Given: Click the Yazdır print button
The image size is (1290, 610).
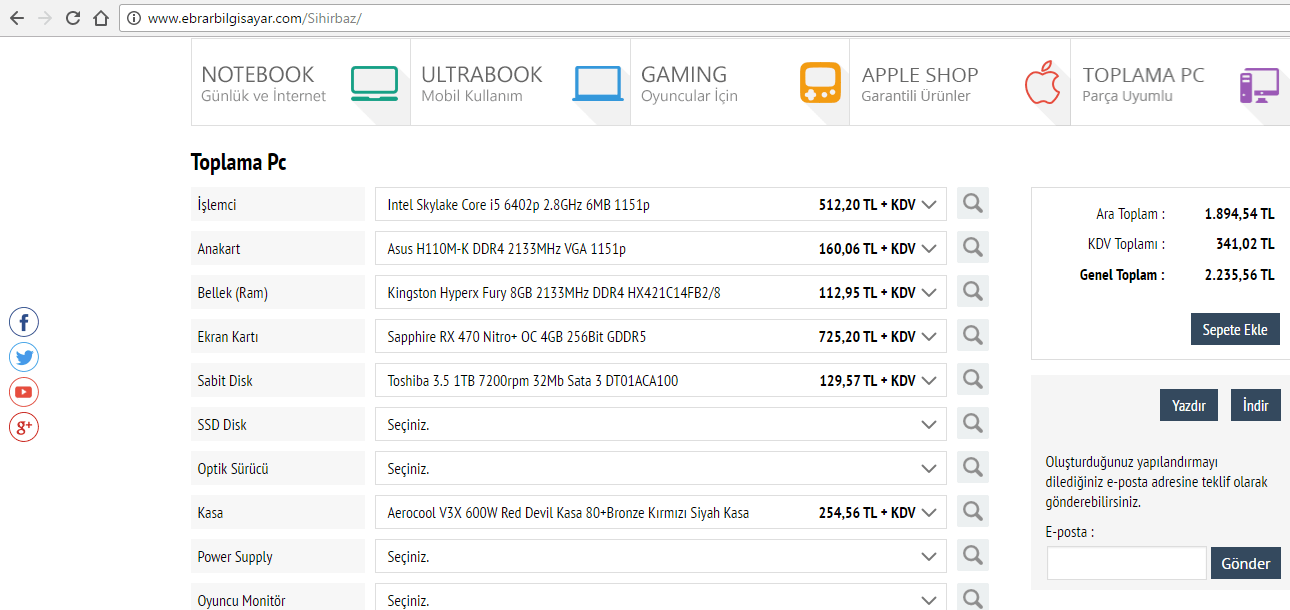Looking at the screenshot, I should click(x=1189, y=405).
